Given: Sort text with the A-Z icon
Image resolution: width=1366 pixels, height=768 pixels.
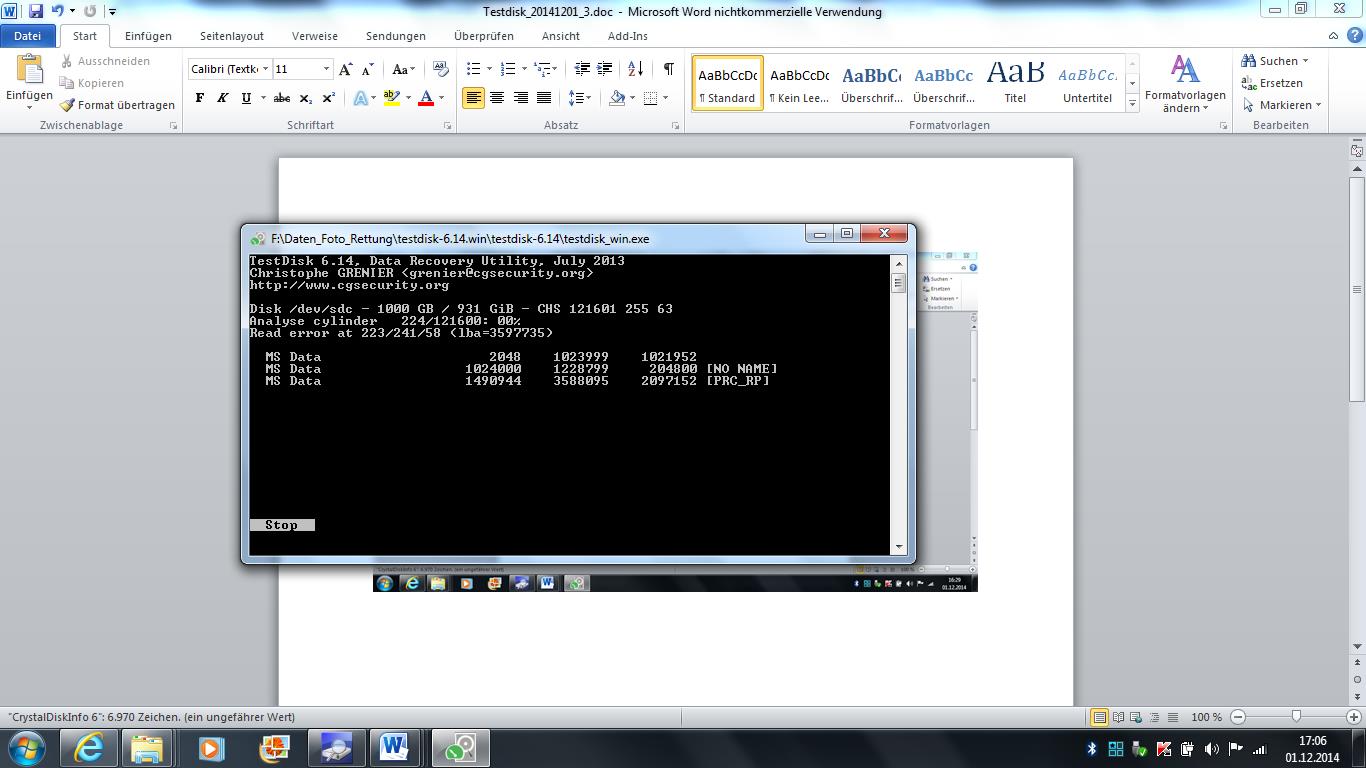Looking at the screenshot, I should pos(636,69).
